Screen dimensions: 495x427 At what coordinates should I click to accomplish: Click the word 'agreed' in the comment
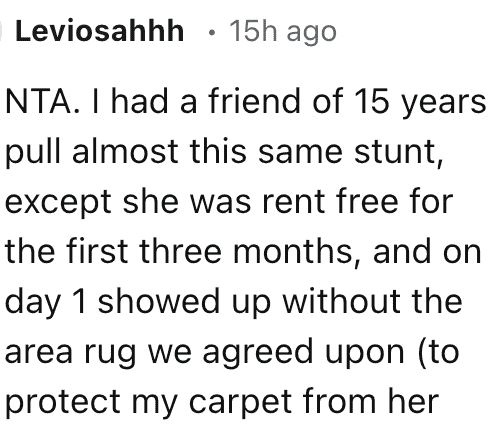(258, 354)
